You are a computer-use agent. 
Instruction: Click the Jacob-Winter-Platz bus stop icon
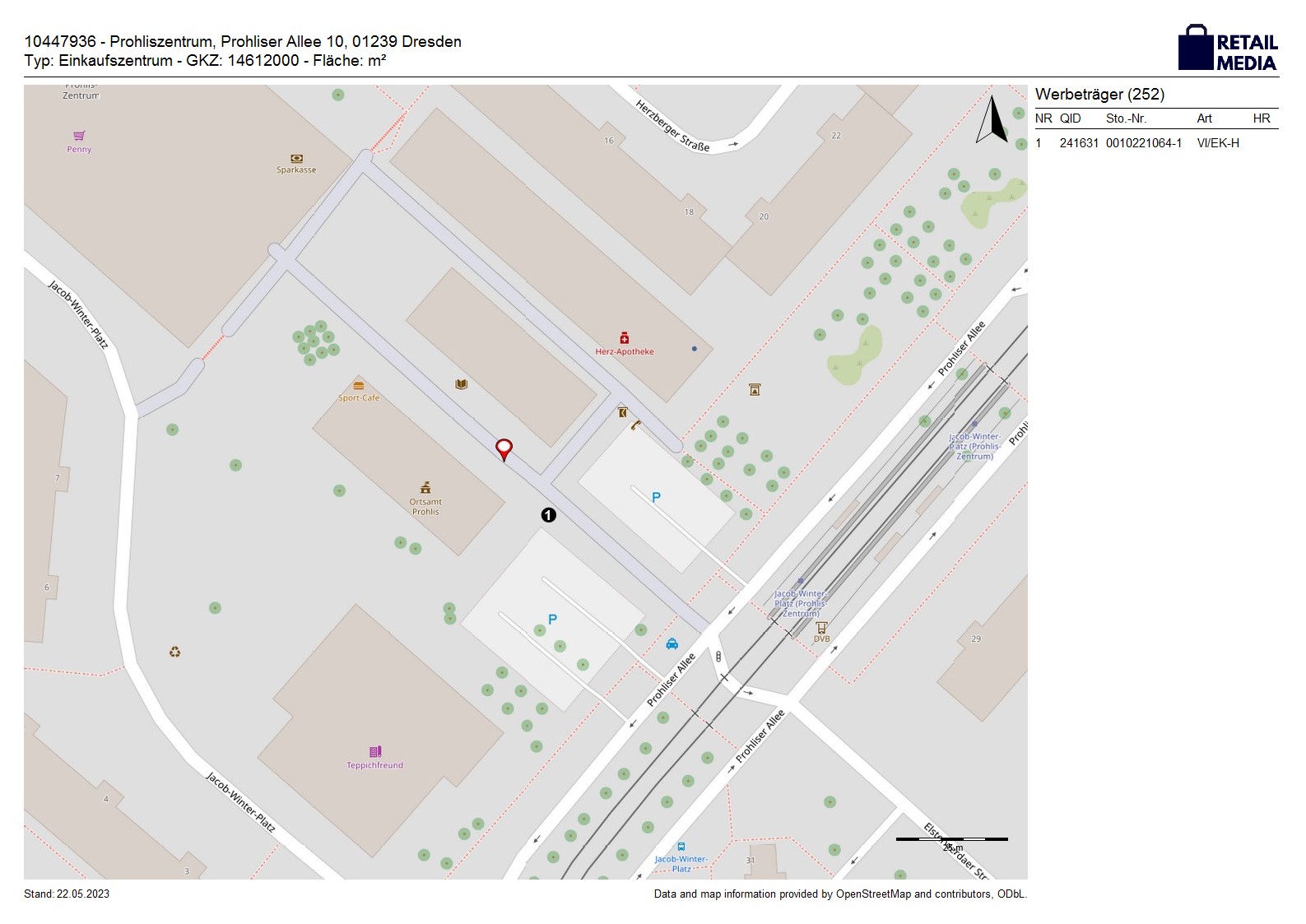coord(681,847)
